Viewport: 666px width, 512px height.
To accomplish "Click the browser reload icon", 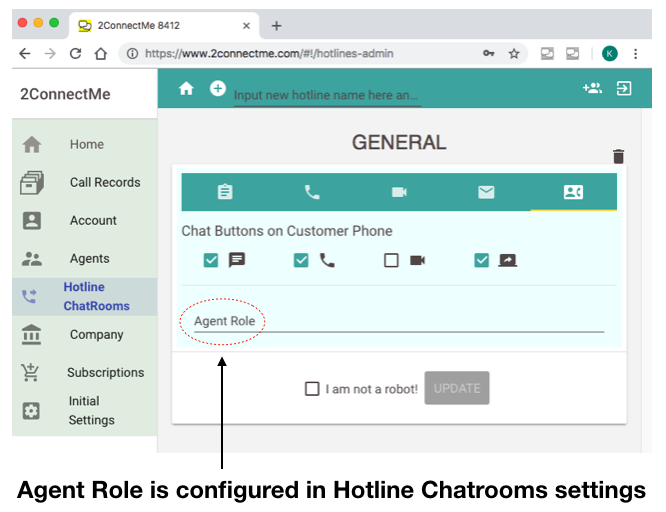I will (75, 54).
